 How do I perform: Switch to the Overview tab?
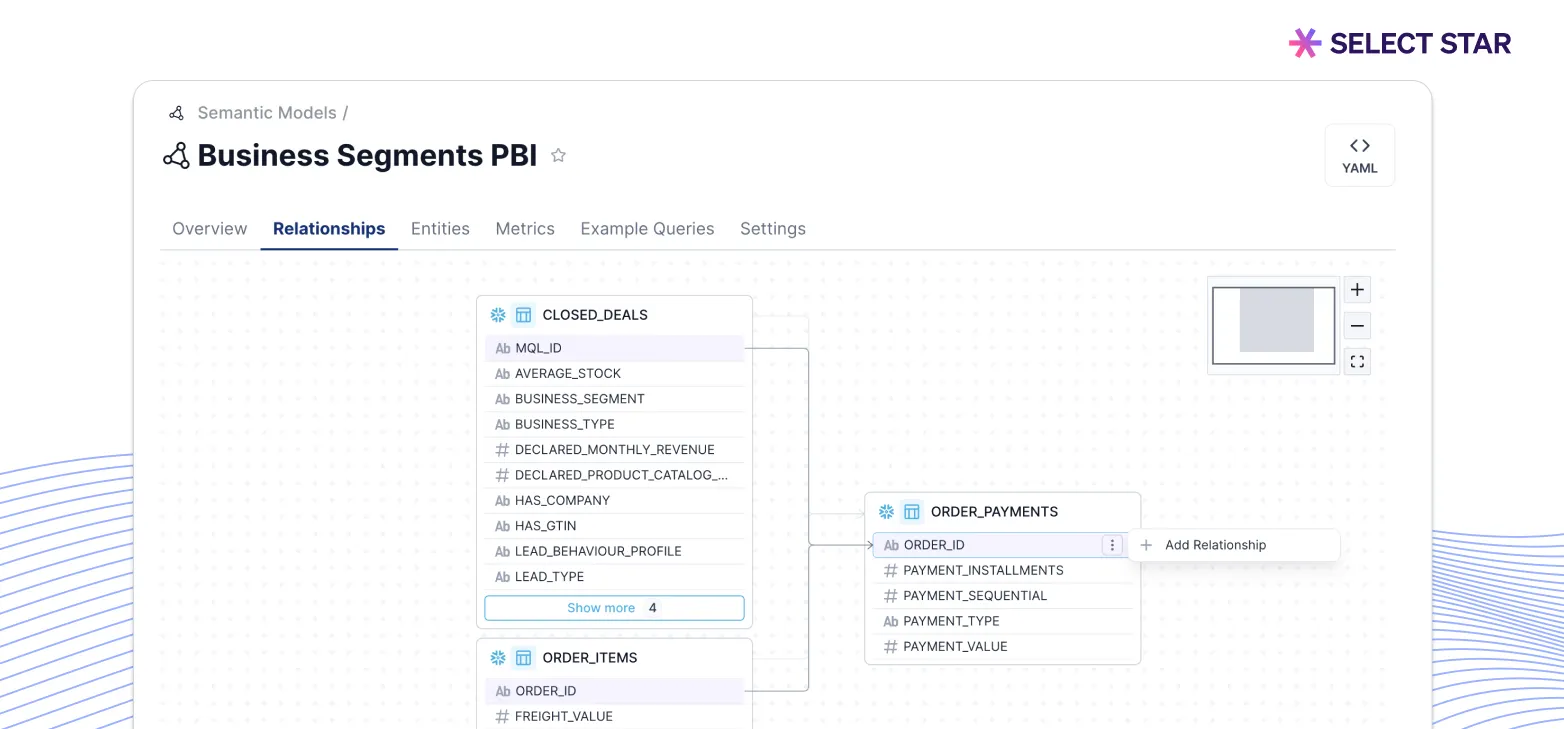pyautogui.click(x=209, y=229)
